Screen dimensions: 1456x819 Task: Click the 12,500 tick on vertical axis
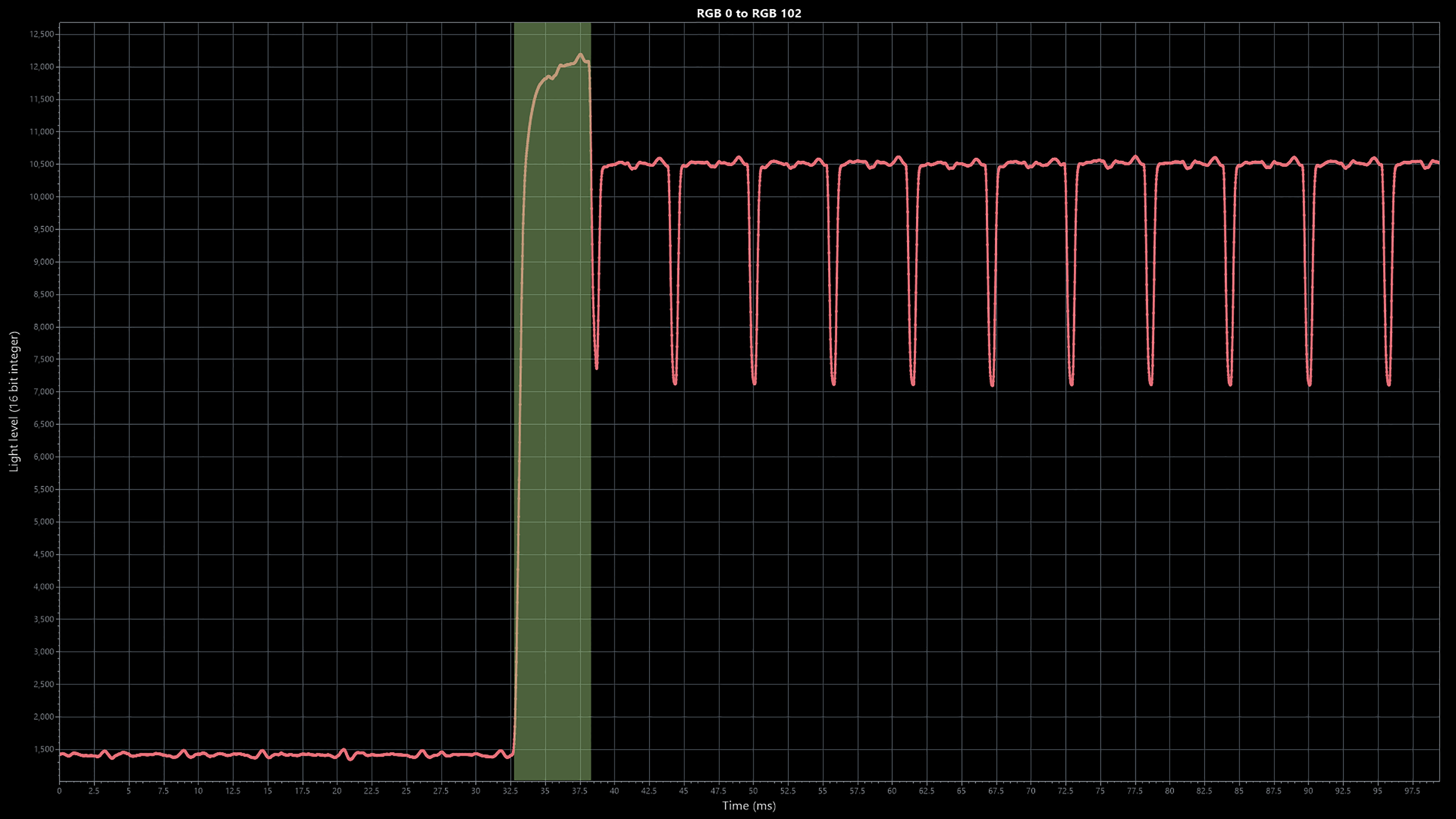(42, 34)
